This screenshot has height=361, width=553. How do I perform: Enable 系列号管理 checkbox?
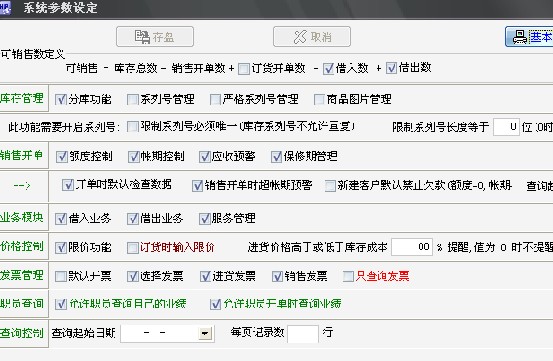pos(133,100)
